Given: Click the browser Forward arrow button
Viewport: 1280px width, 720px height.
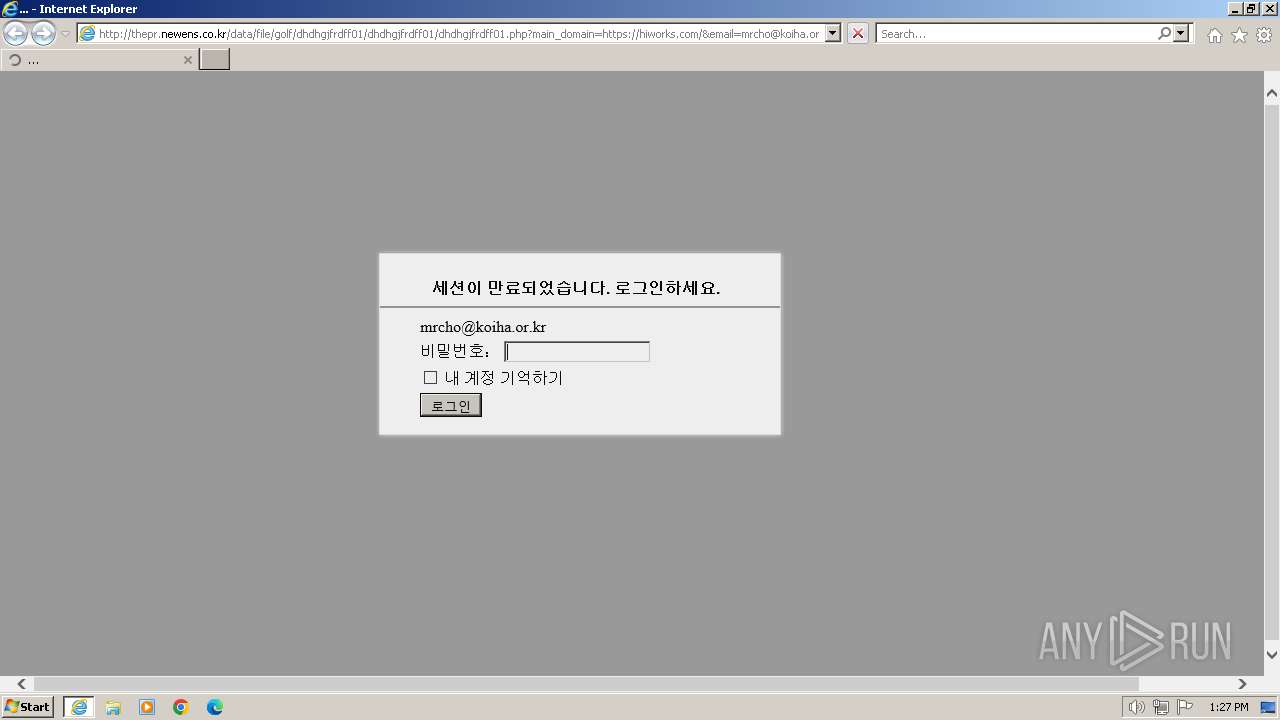Looking at the screenshot, I should tap(43, 34).
